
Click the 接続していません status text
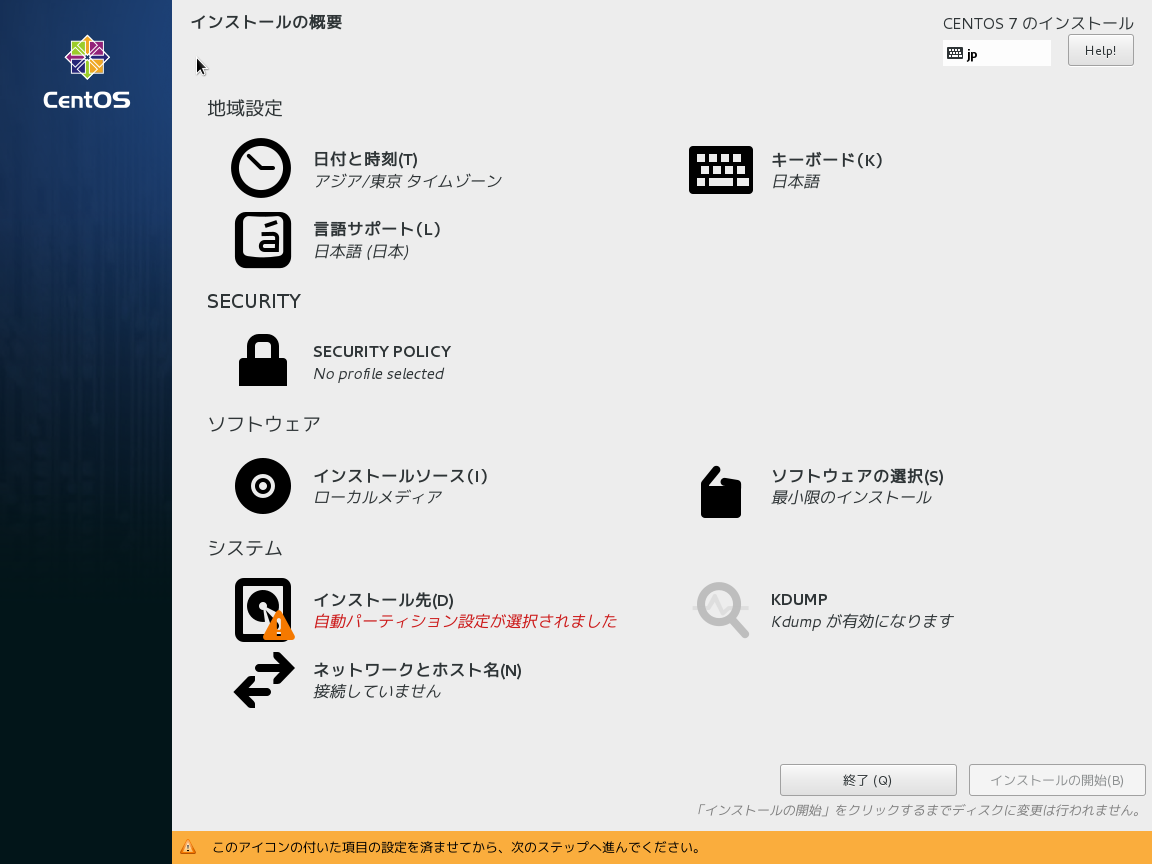[x=377, y=691]
